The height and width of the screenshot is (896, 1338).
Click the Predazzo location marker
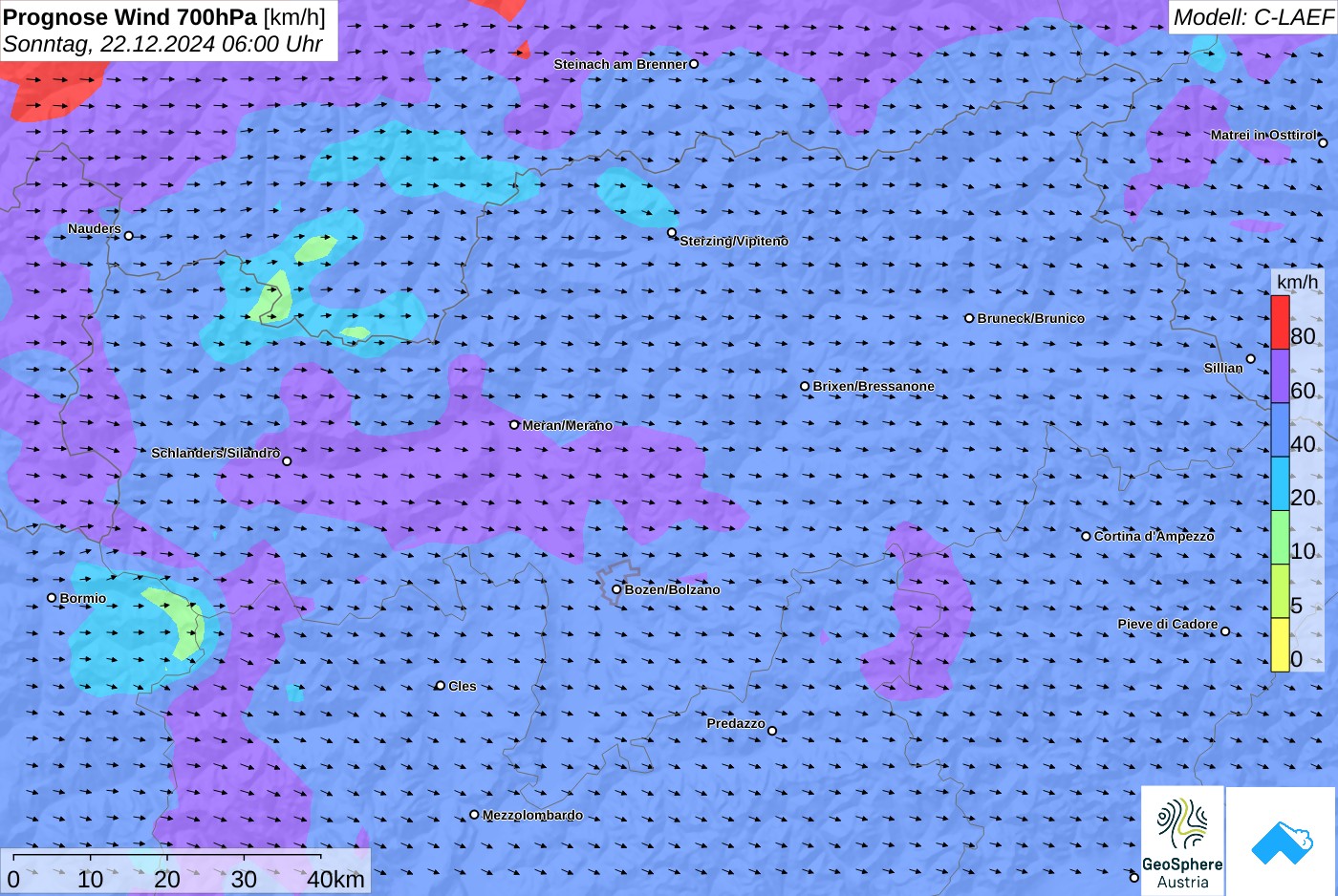[x=772, y=731]
